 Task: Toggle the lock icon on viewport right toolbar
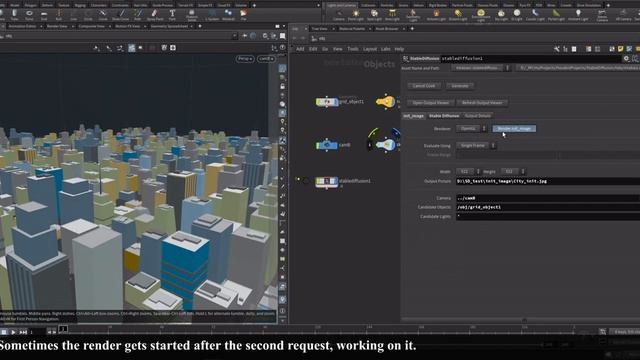[282, 87]
